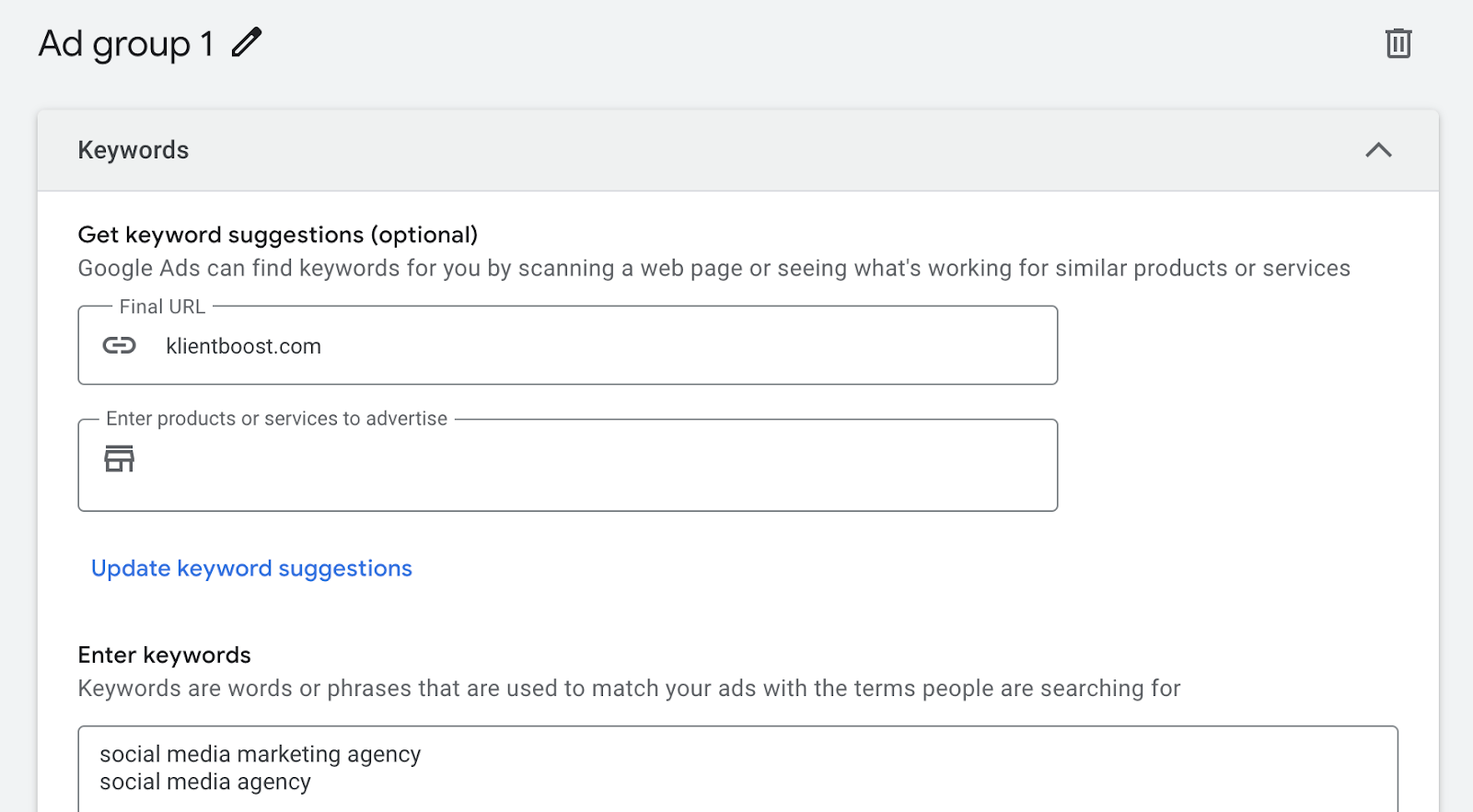Click the 'Enter keywords' heading
Viewport: 1473px width, 812px height.
(x=164, y=655)
